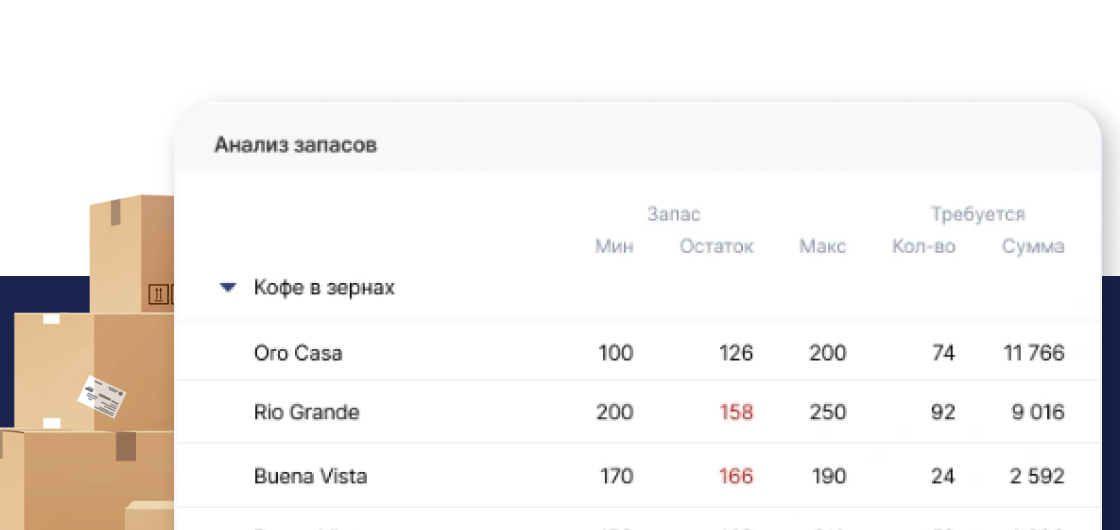This screenshot has height=530, width=1120.
Task: Click the Rio Grande sum 9 016
Action: click(x=1037, y=412)
